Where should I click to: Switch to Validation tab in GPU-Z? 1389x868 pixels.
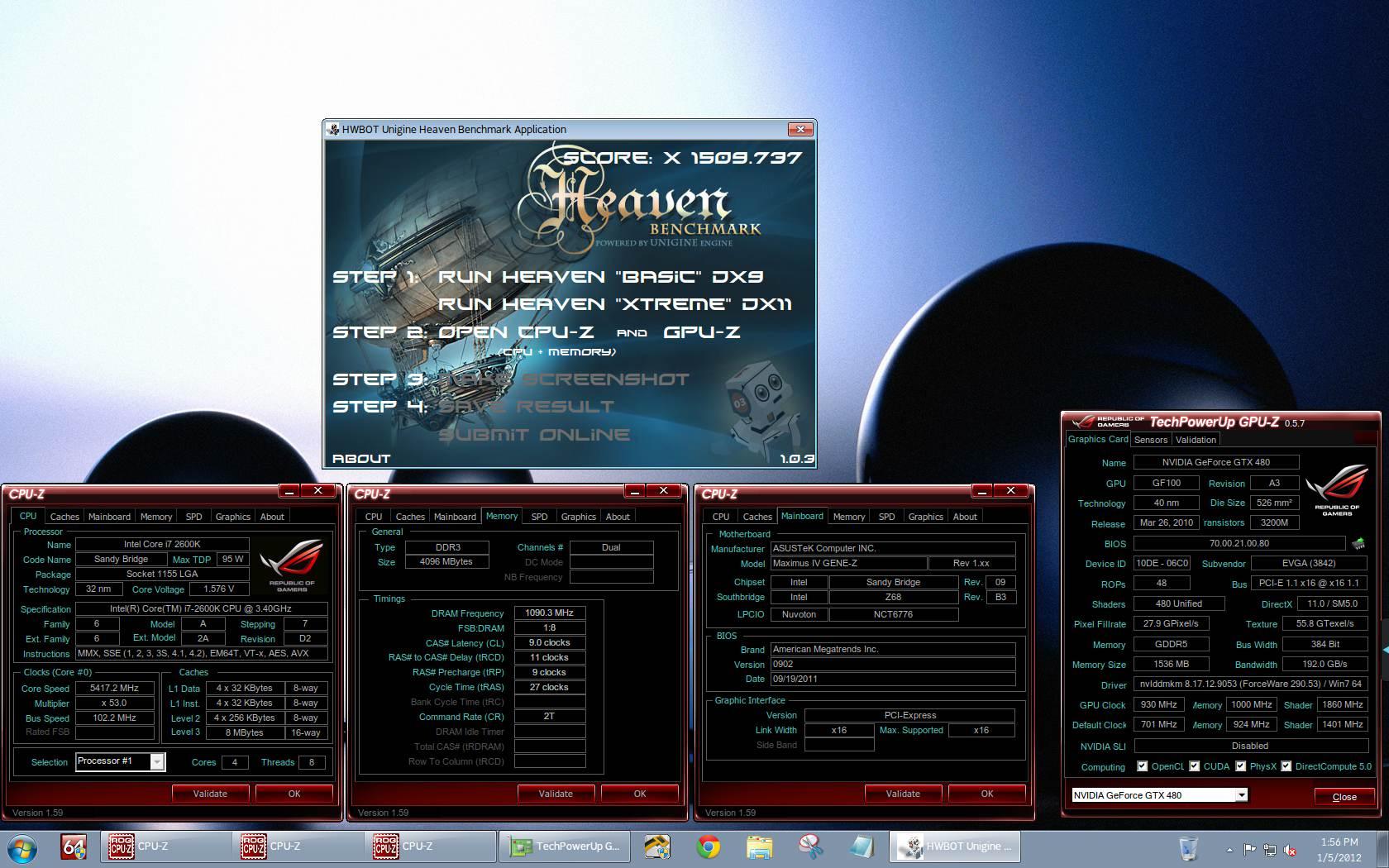coord(1196,440)
